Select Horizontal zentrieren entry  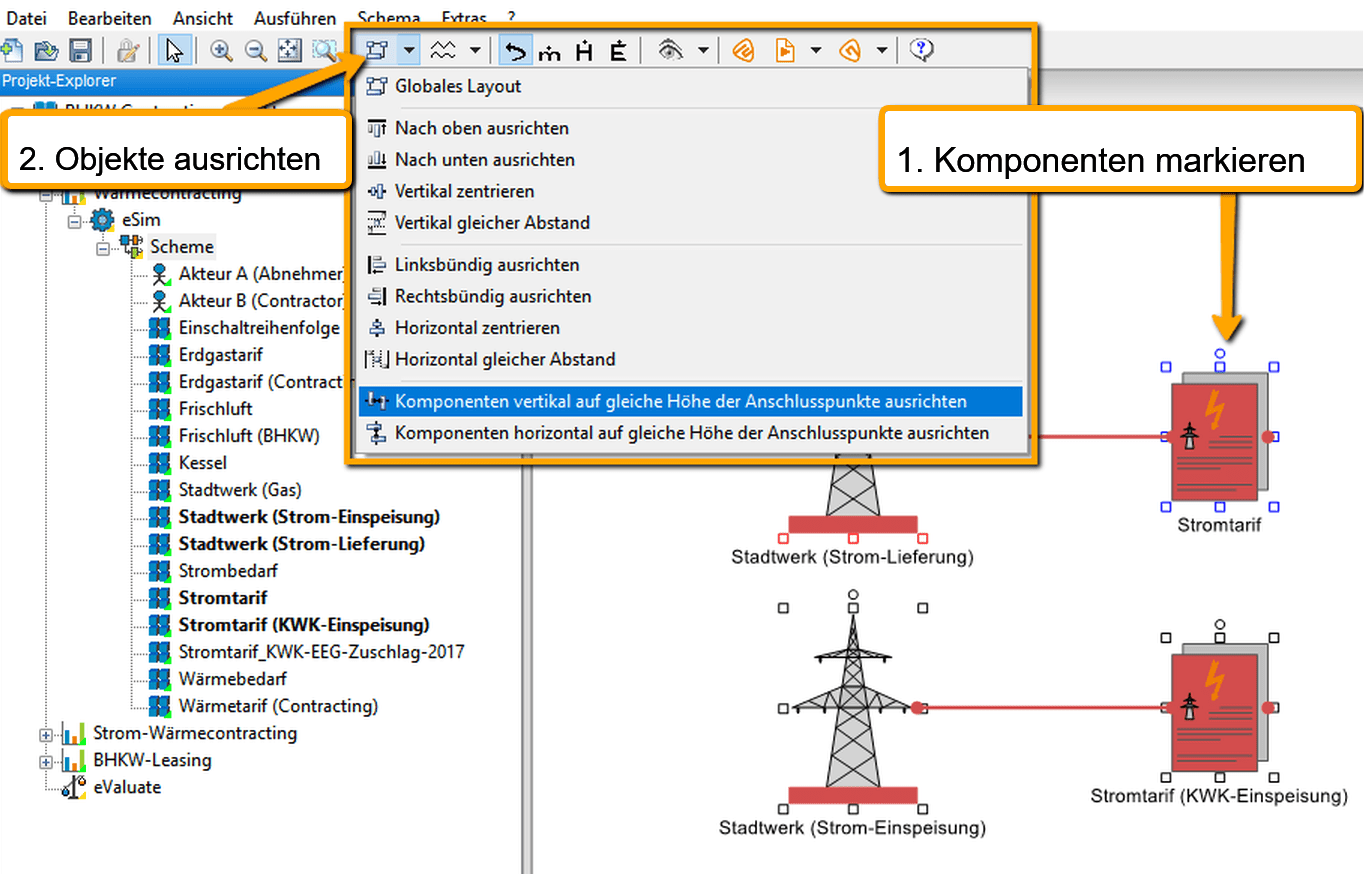[690, 328]
